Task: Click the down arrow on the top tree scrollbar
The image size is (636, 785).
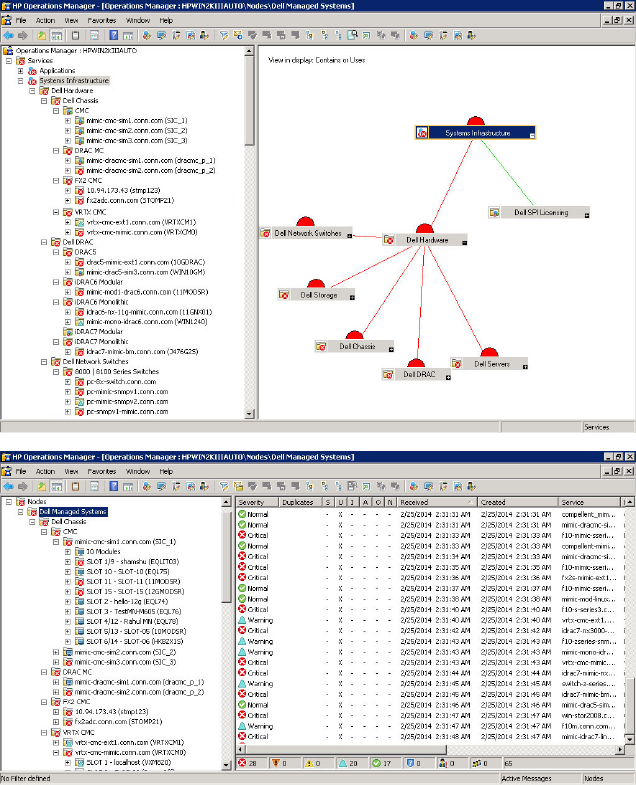Action: (x=249, y=414)
